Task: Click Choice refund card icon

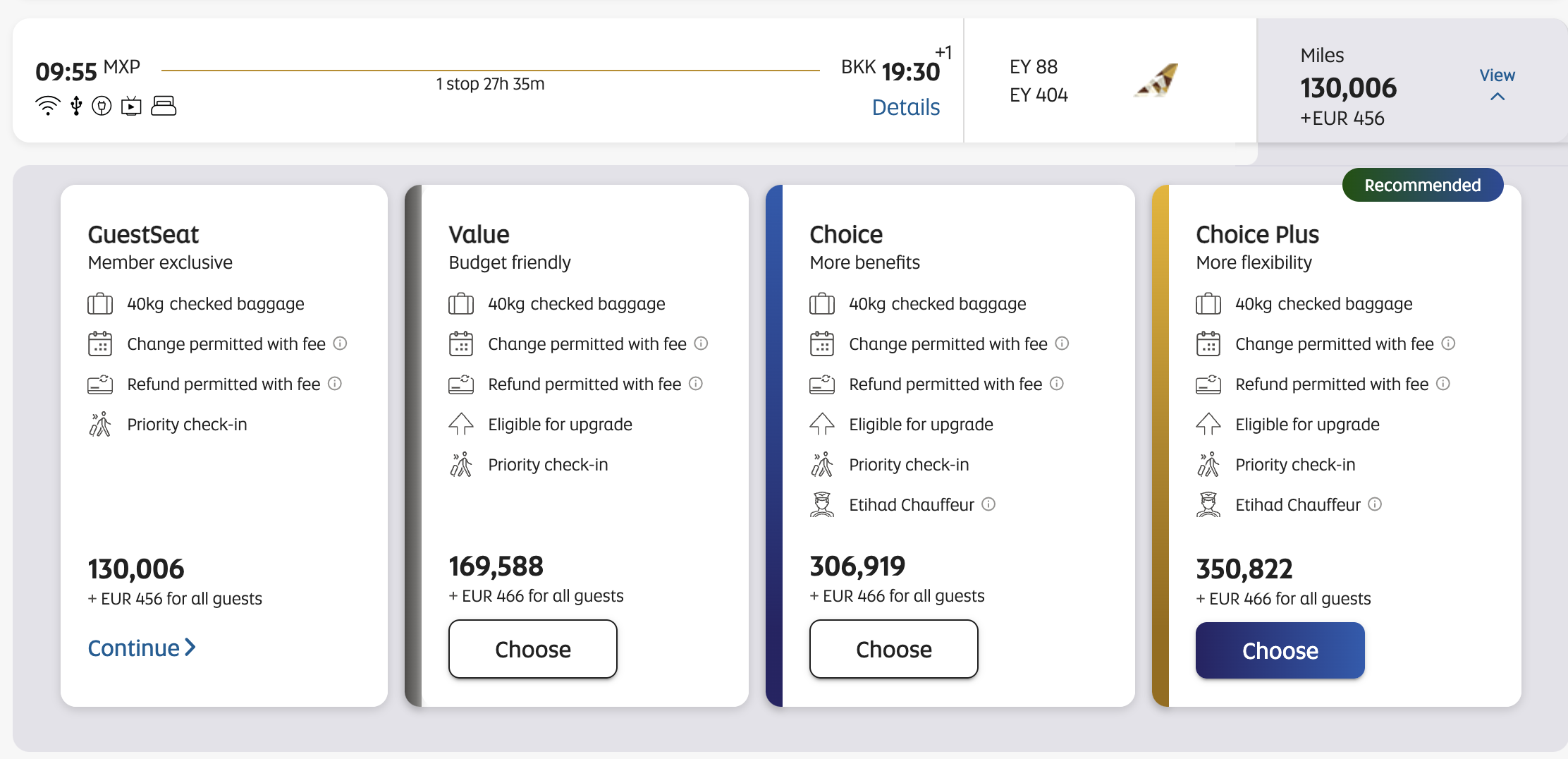Action: [822, 384]
